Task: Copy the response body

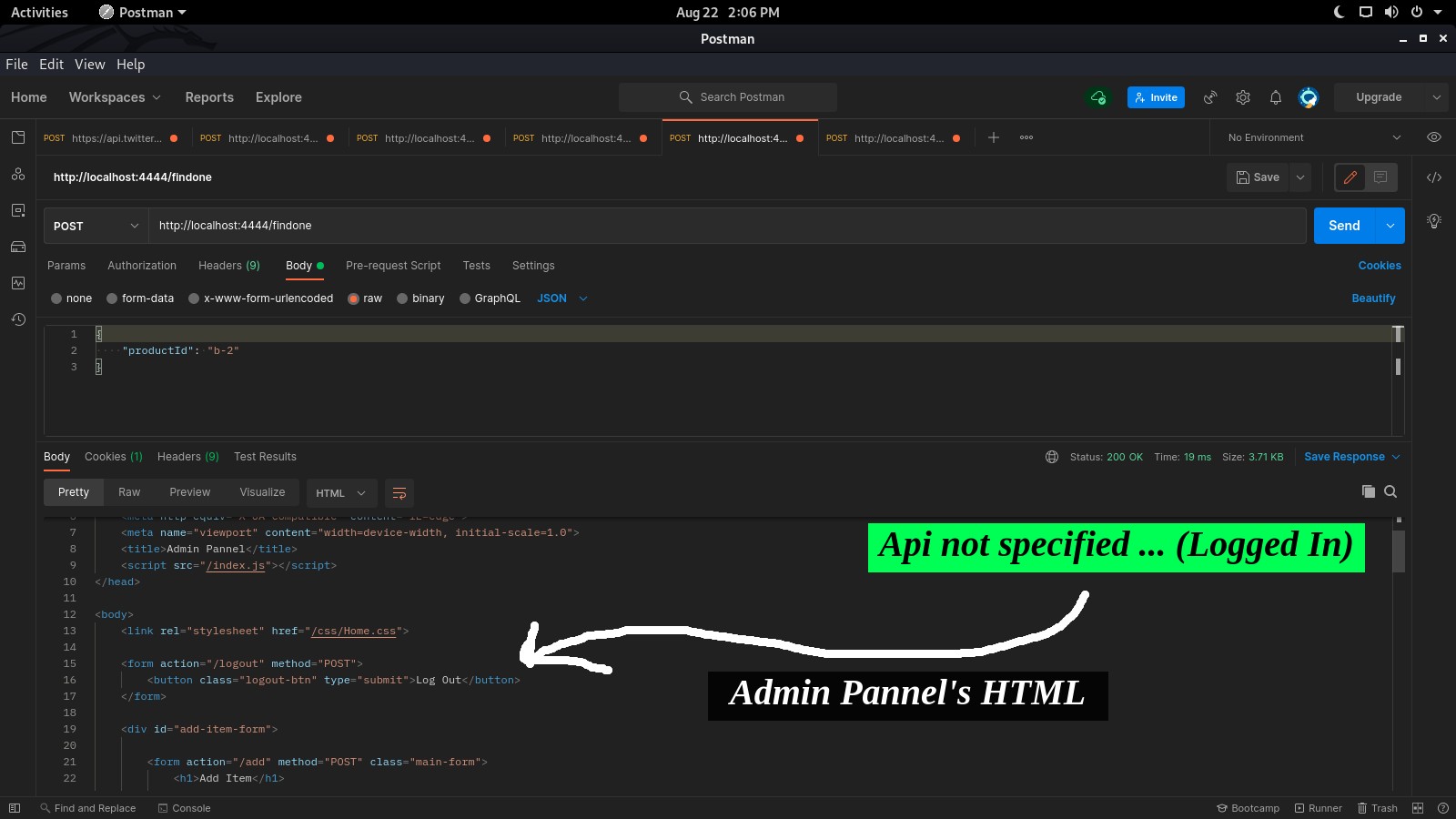Action: tap(1368, 491)
